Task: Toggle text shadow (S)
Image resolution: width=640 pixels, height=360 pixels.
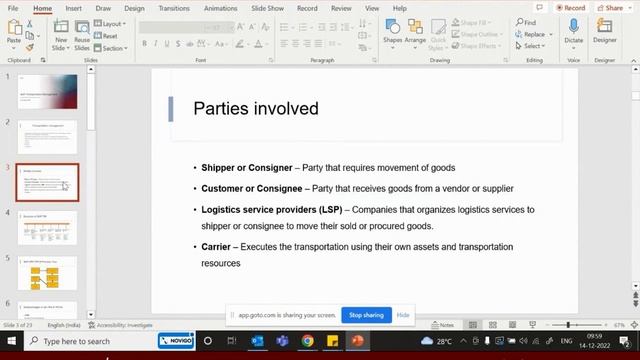Action: (178, 44)
